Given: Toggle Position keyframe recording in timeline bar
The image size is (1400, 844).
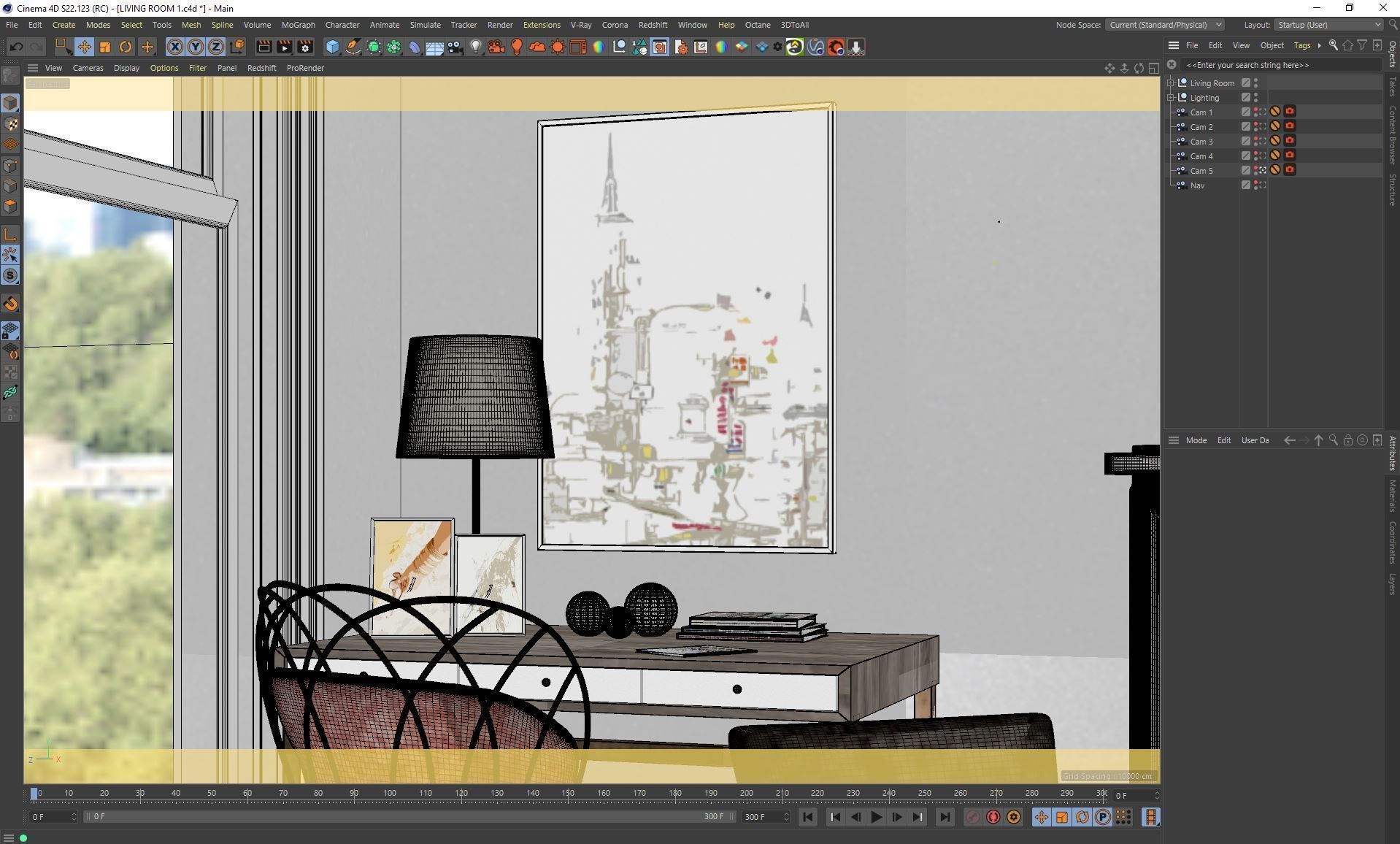Looking at the screenshot, I should [x=1042, y=817].
